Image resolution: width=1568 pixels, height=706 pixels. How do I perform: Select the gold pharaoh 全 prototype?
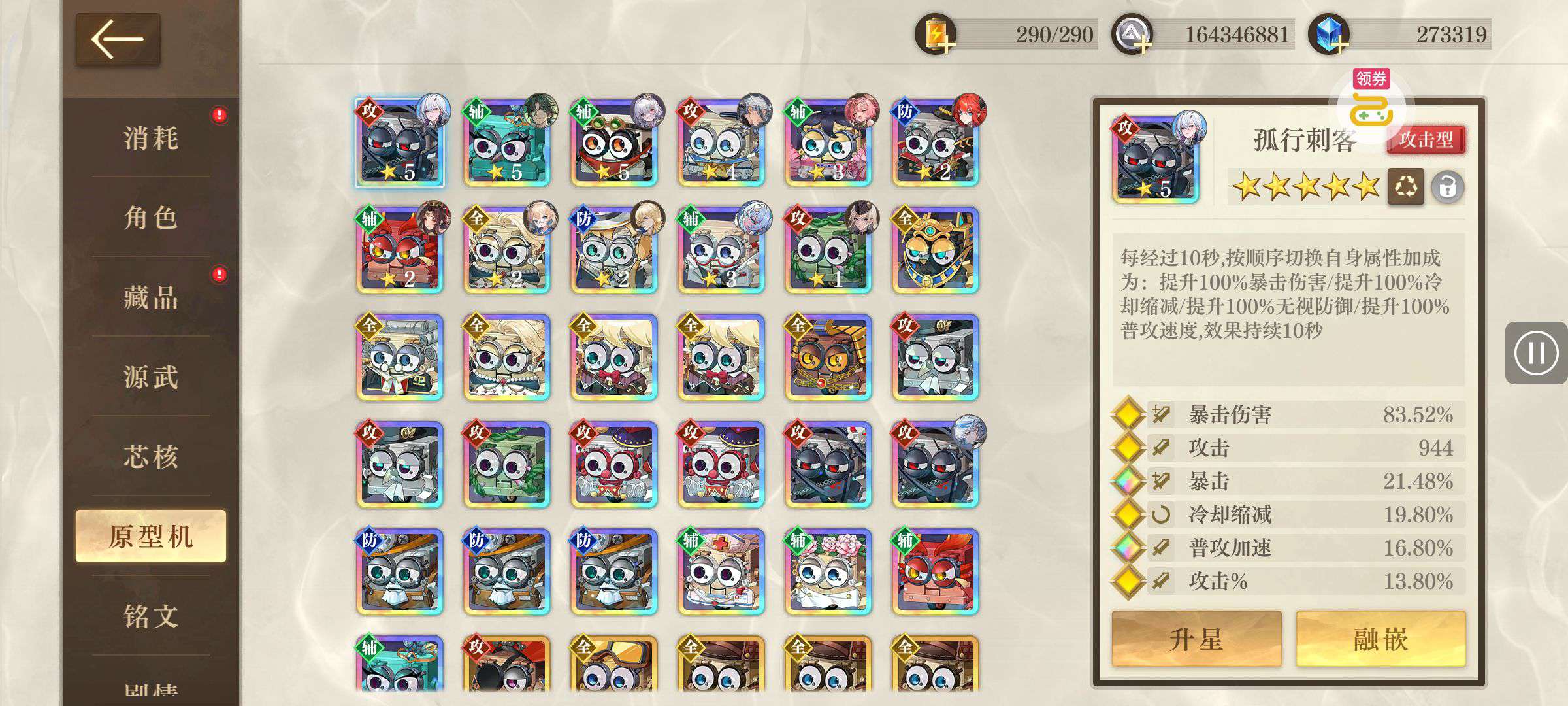[936, 250]
